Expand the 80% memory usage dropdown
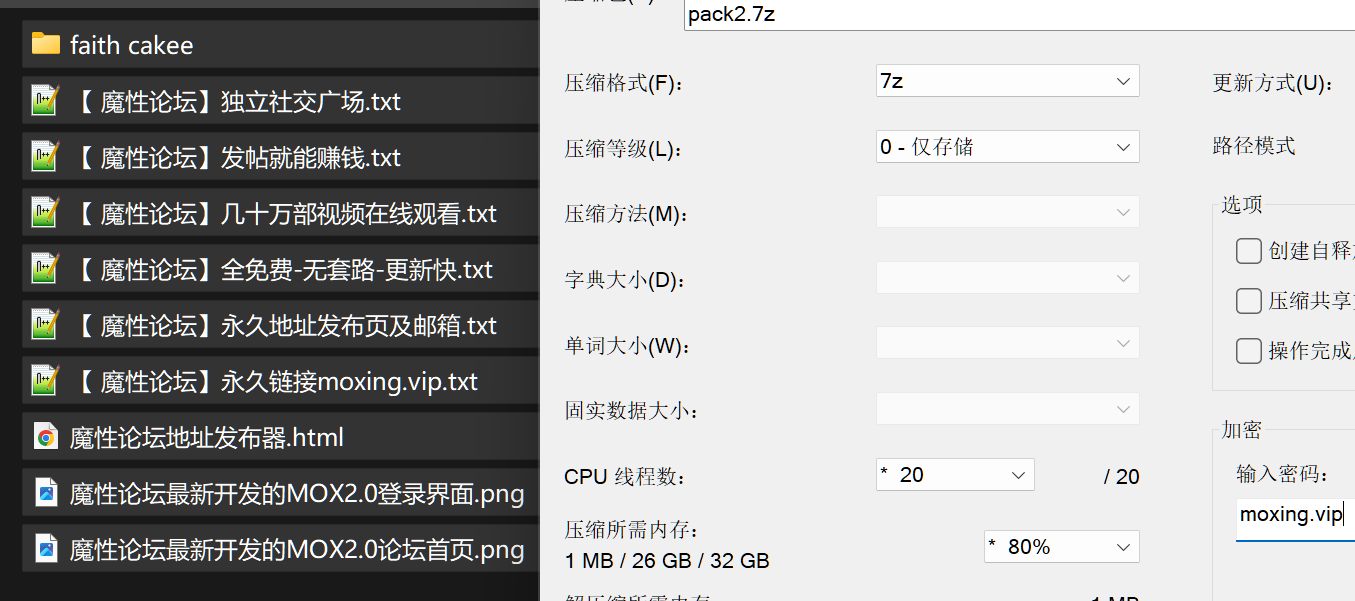 tap(1062, 547)
